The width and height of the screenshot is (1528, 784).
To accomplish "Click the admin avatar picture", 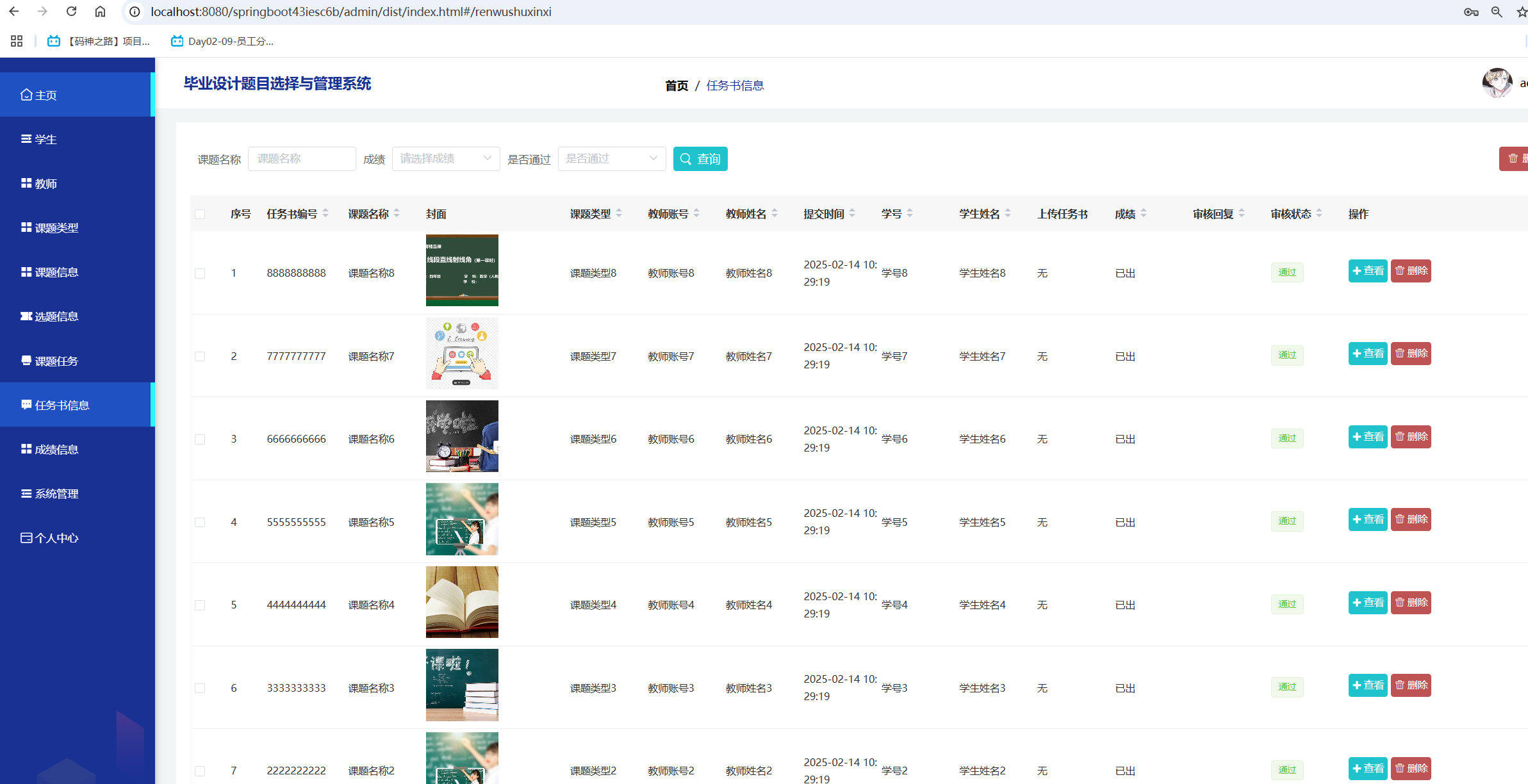I will [1497, 83].
